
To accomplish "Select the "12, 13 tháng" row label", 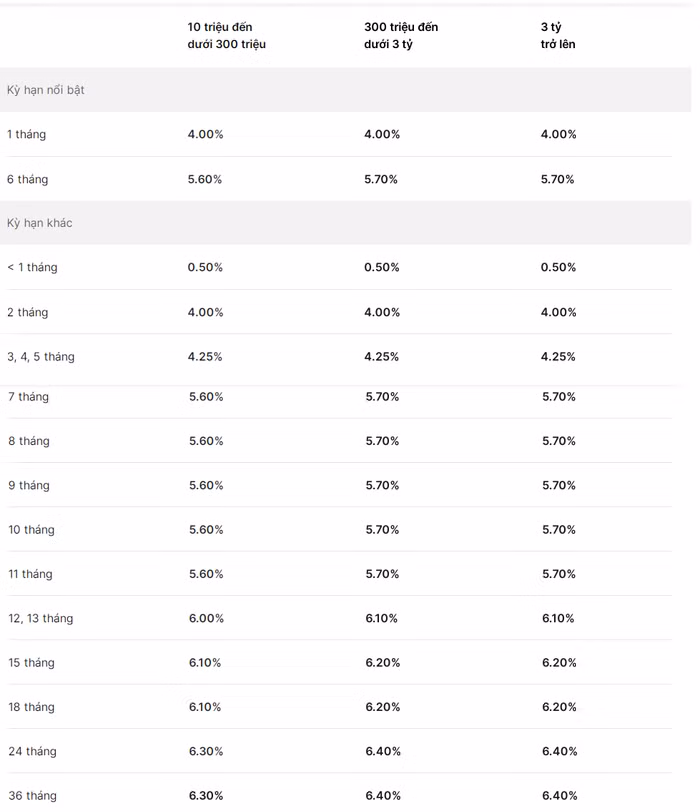I will click(41, 618).
